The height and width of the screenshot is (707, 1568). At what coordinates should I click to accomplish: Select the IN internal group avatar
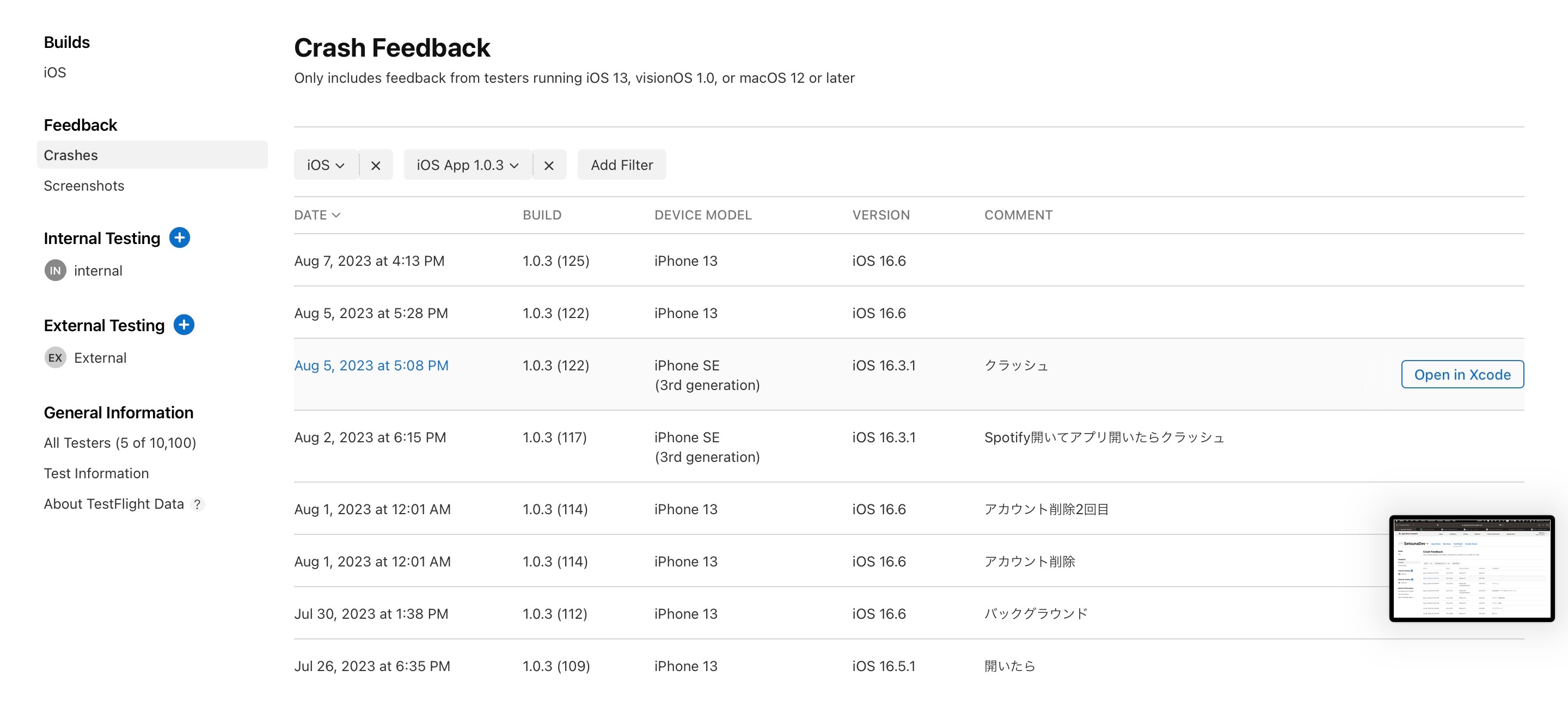point(56,270)
